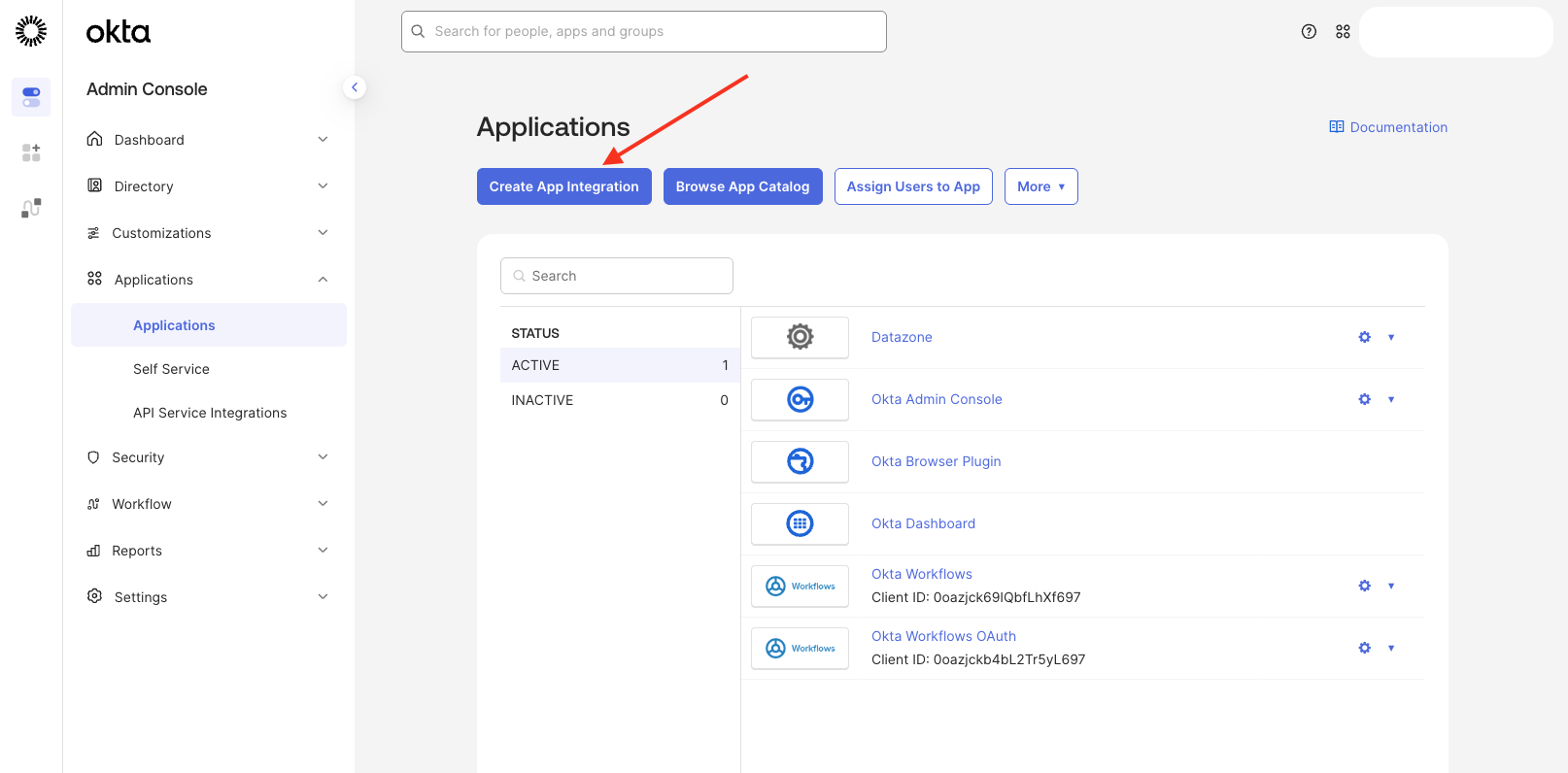Open the Okta Admin Console link
The height and width of the screenshot is (773, 1568).
(x=937, y=399)
